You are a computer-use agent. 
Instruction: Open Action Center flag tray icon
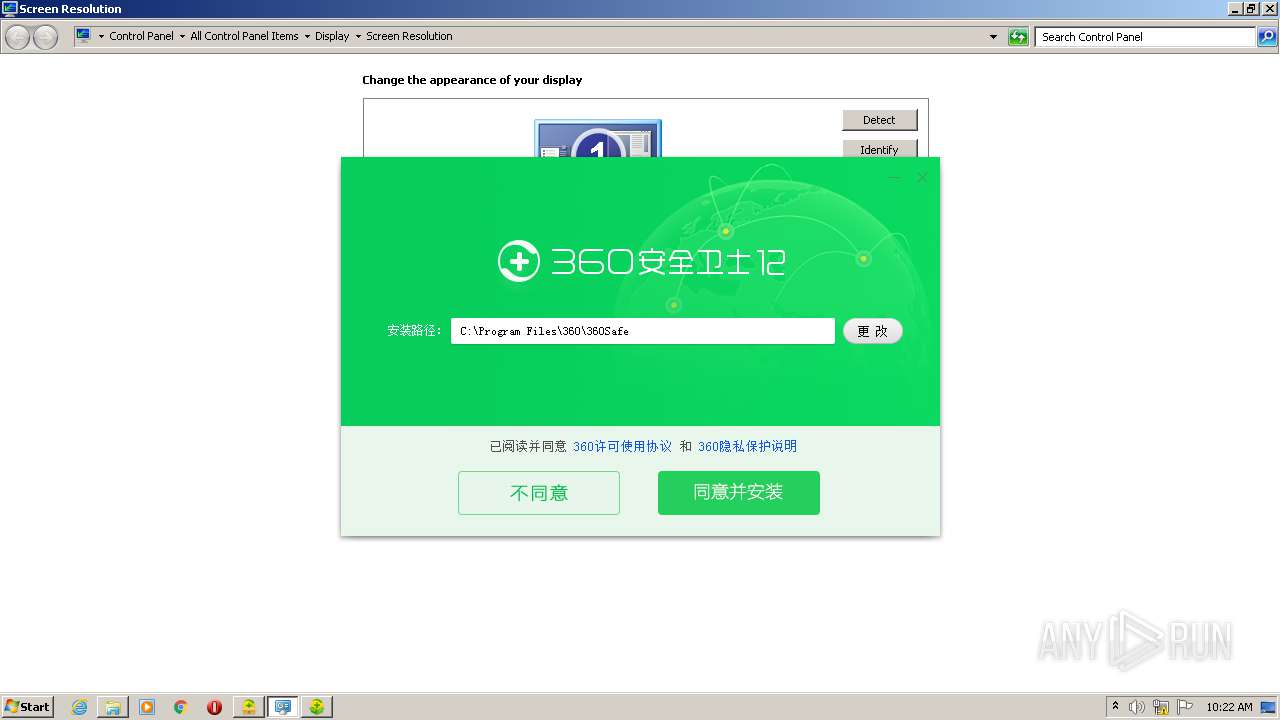(x=1185, y=707)
